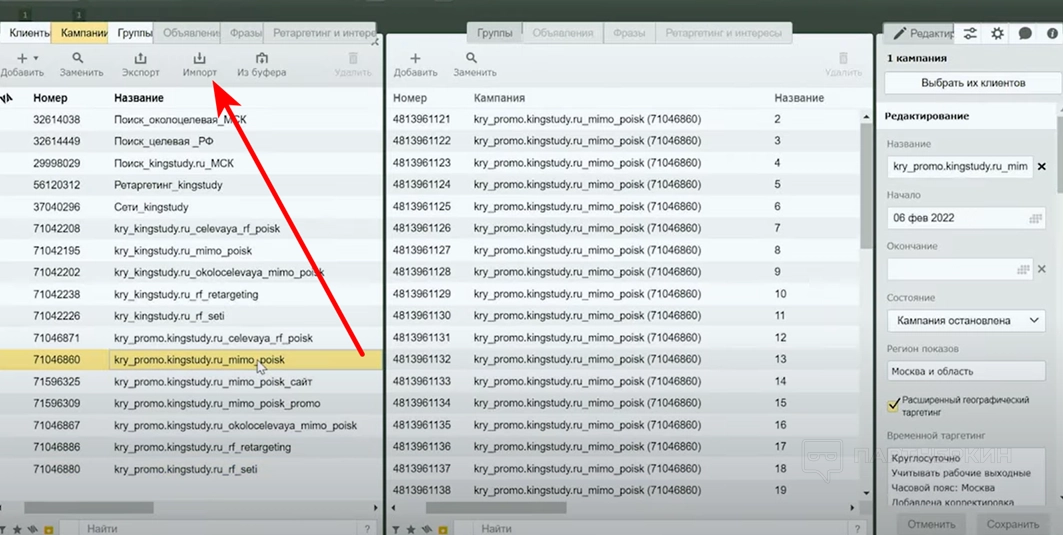Click the Export (Экспорт) icon in campaigns panel
Screen dimensions: 1063x535
pos(140,60)
